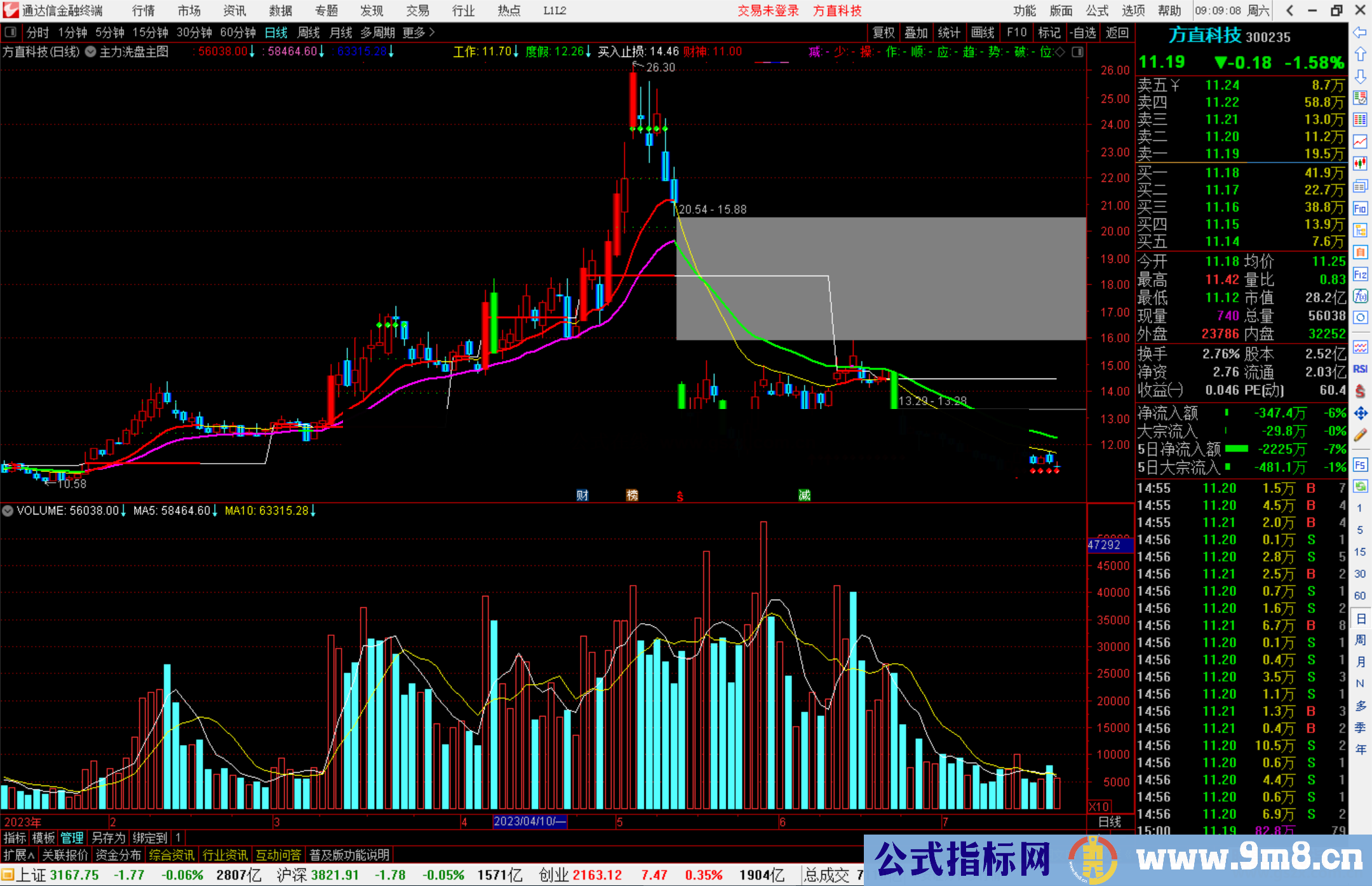Click the 另存为 button
Viewport: 1372px width, 886px height.
click(108, 838)
